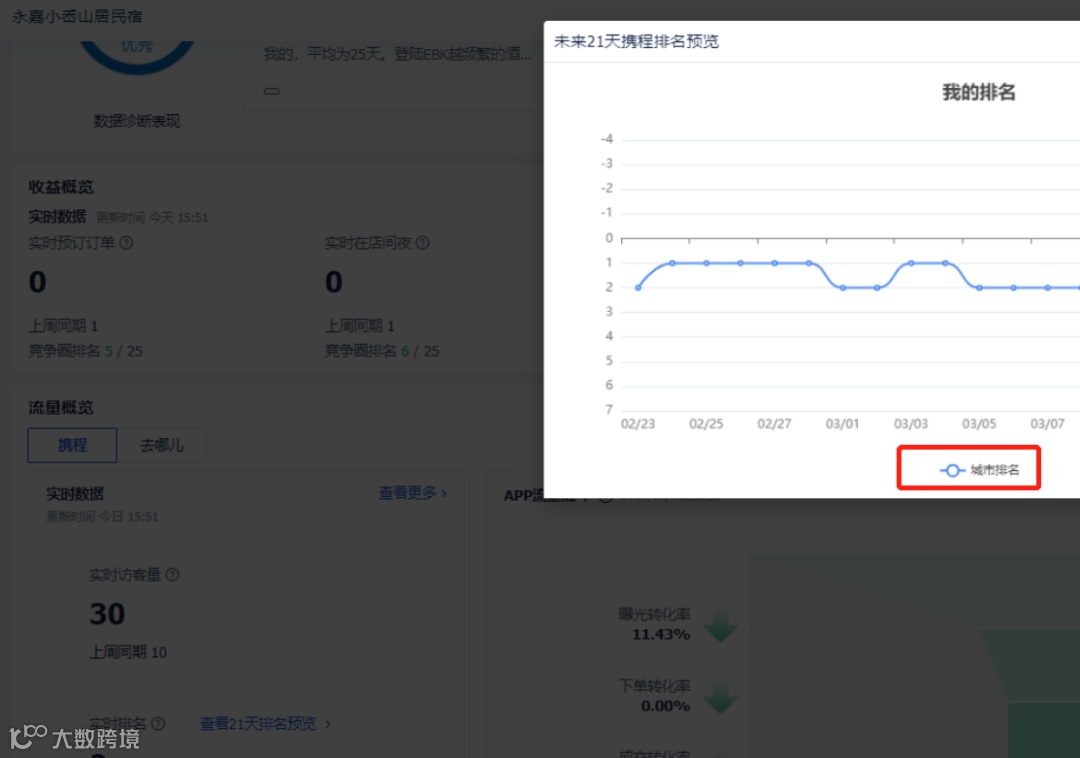Click the chevron after 查看21天排名预览
The image size is (1080, 758).
(328, 724)
